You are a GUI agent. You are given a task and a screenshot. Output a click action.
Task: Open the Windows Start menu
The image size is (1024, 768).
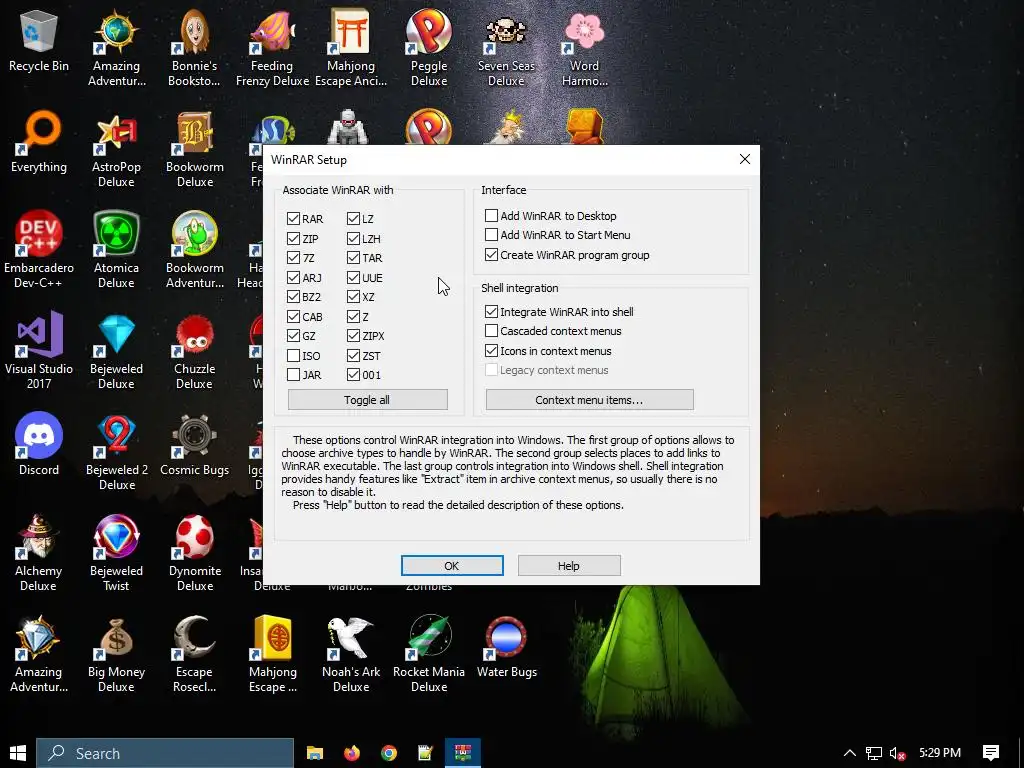click(x=18, y=753)
